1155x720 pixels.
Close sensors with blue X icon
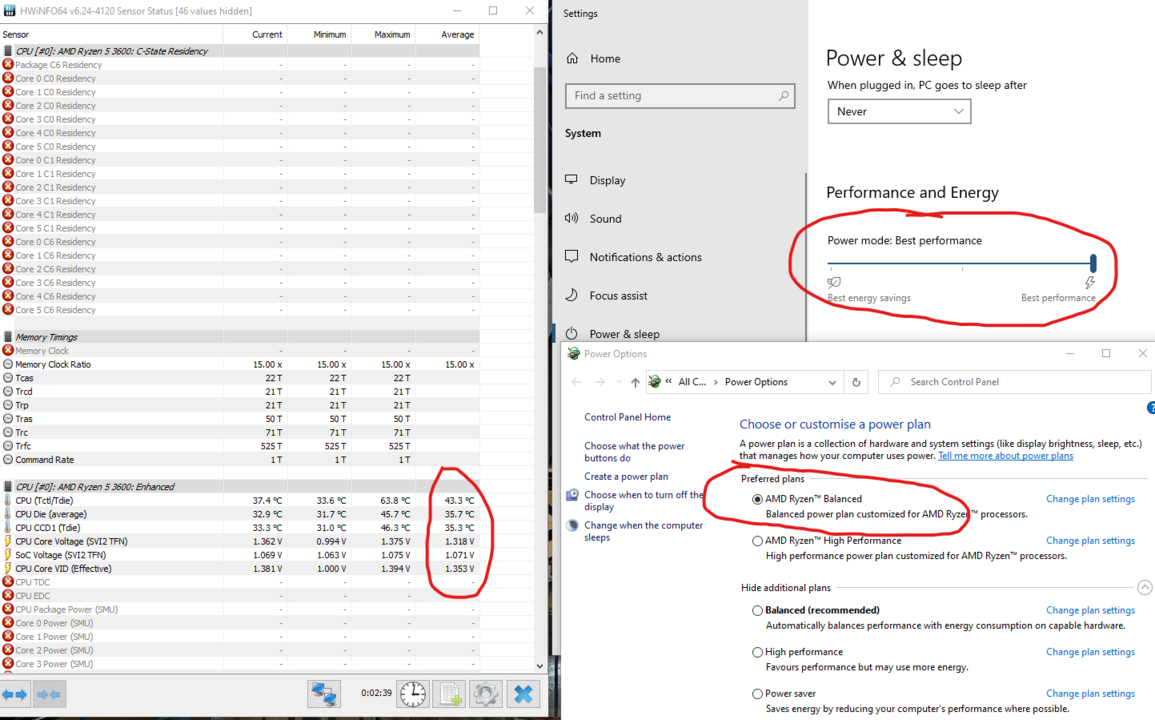[523, 693]
